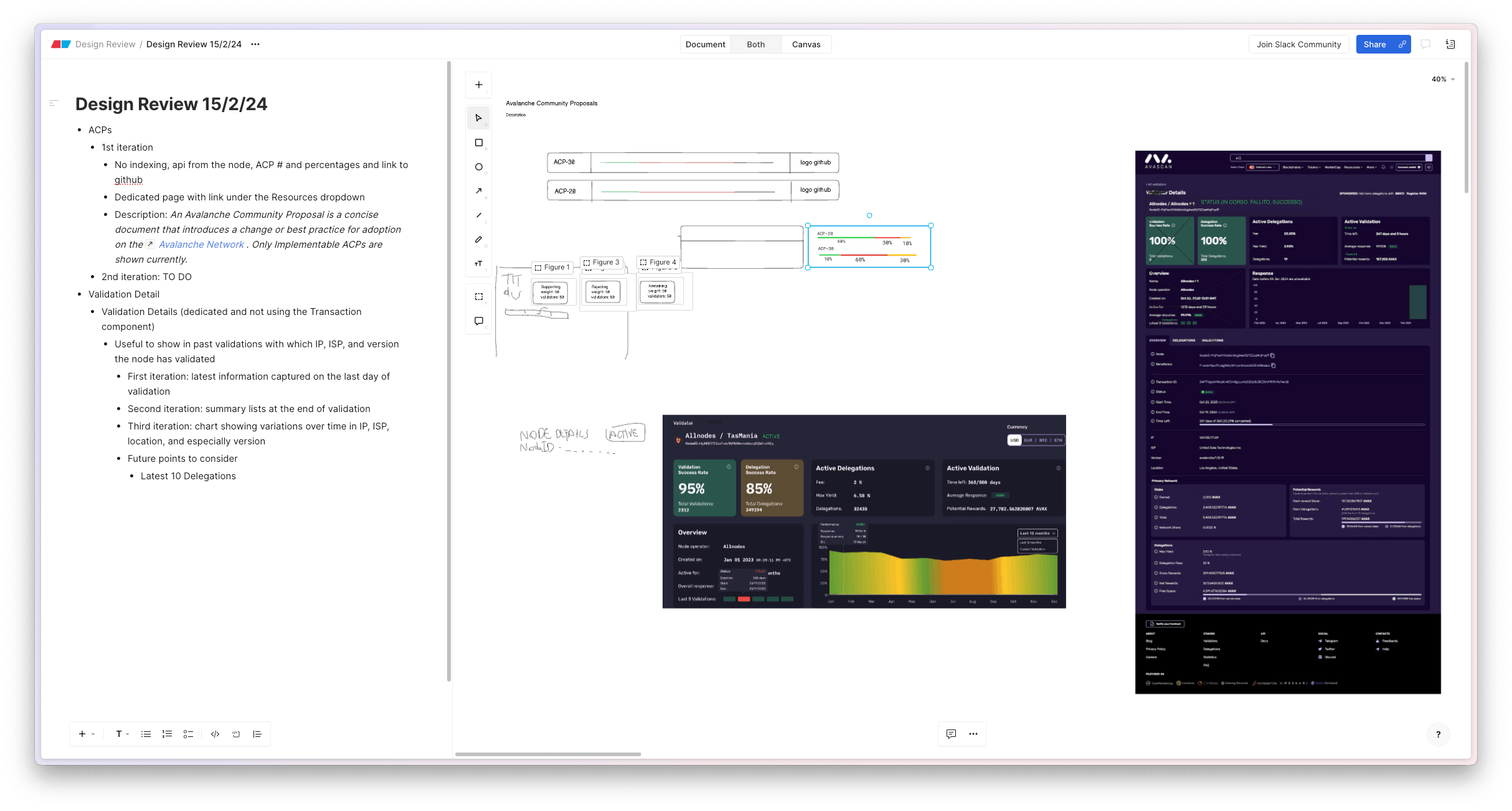Open canvas comment bubble at bottom
This screenshot has height=811, width=1512.
[951, 734]
